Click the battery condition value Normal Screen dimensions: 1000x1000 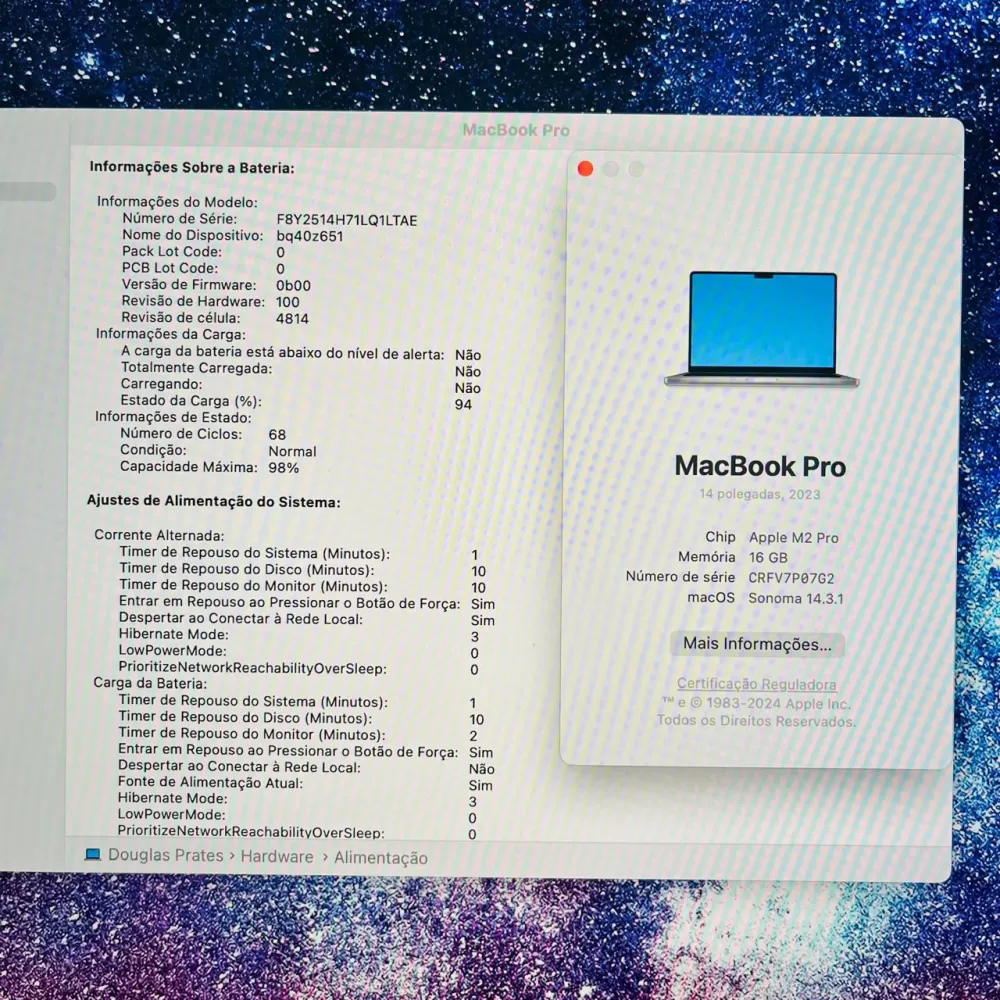[292, 452]
